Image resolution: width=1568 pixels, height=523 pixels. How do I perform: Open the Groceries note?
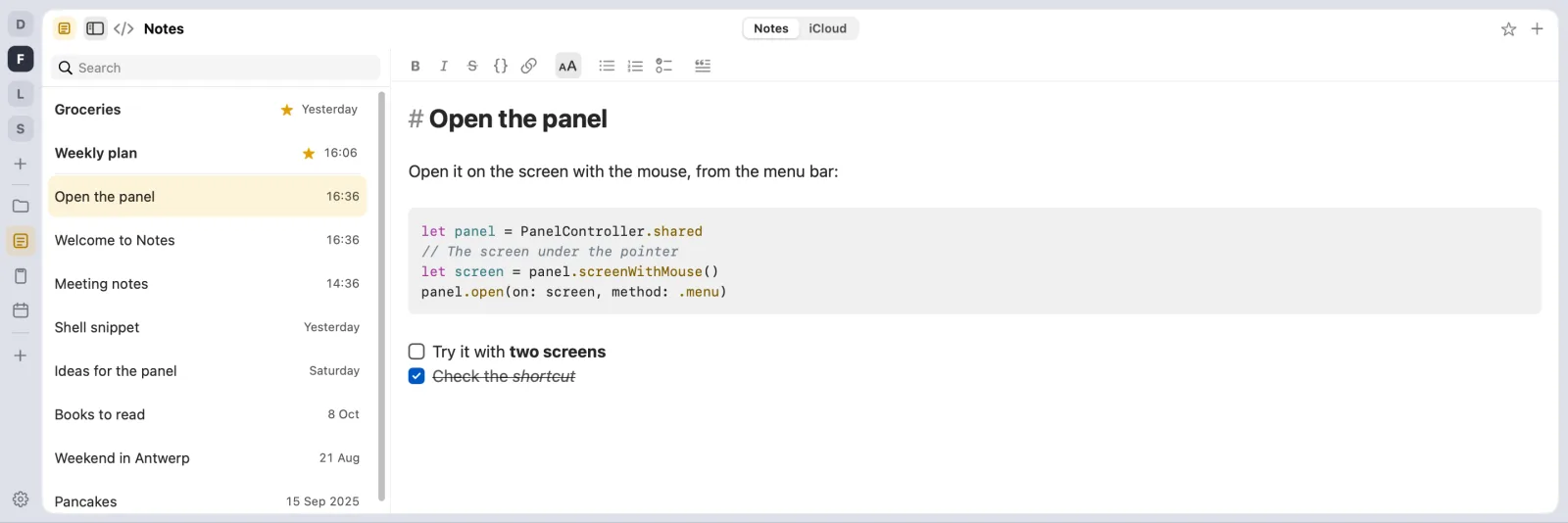(207, 110)
